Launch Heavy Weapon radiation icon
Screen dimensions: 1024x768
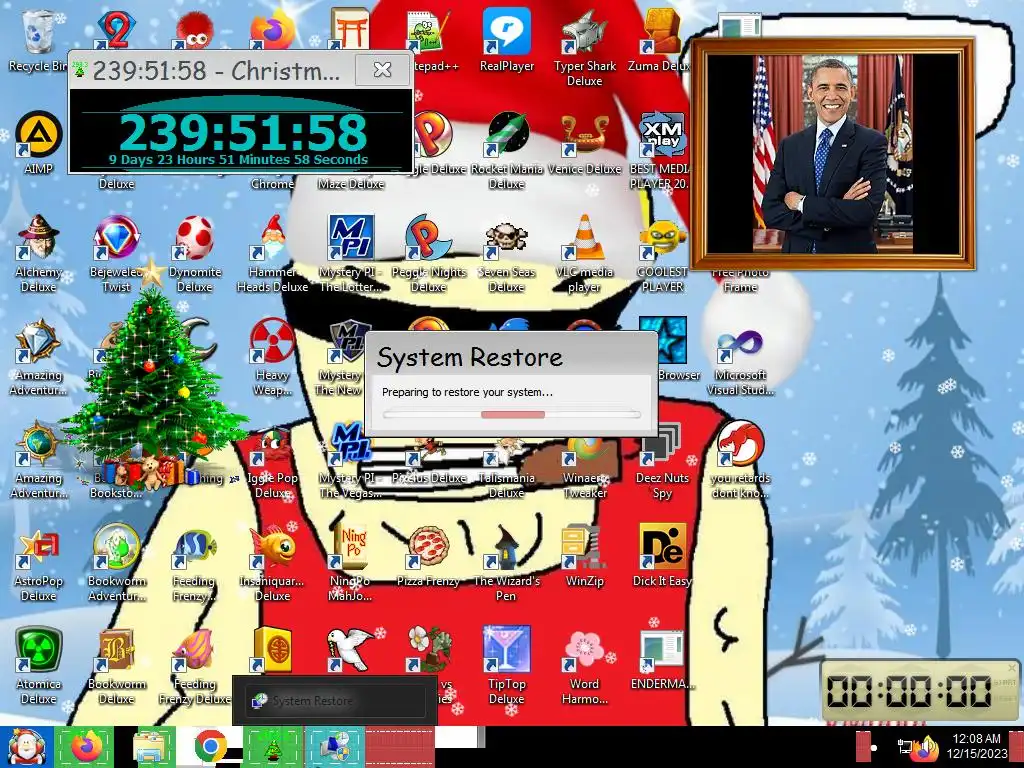(x=272, y=356)
